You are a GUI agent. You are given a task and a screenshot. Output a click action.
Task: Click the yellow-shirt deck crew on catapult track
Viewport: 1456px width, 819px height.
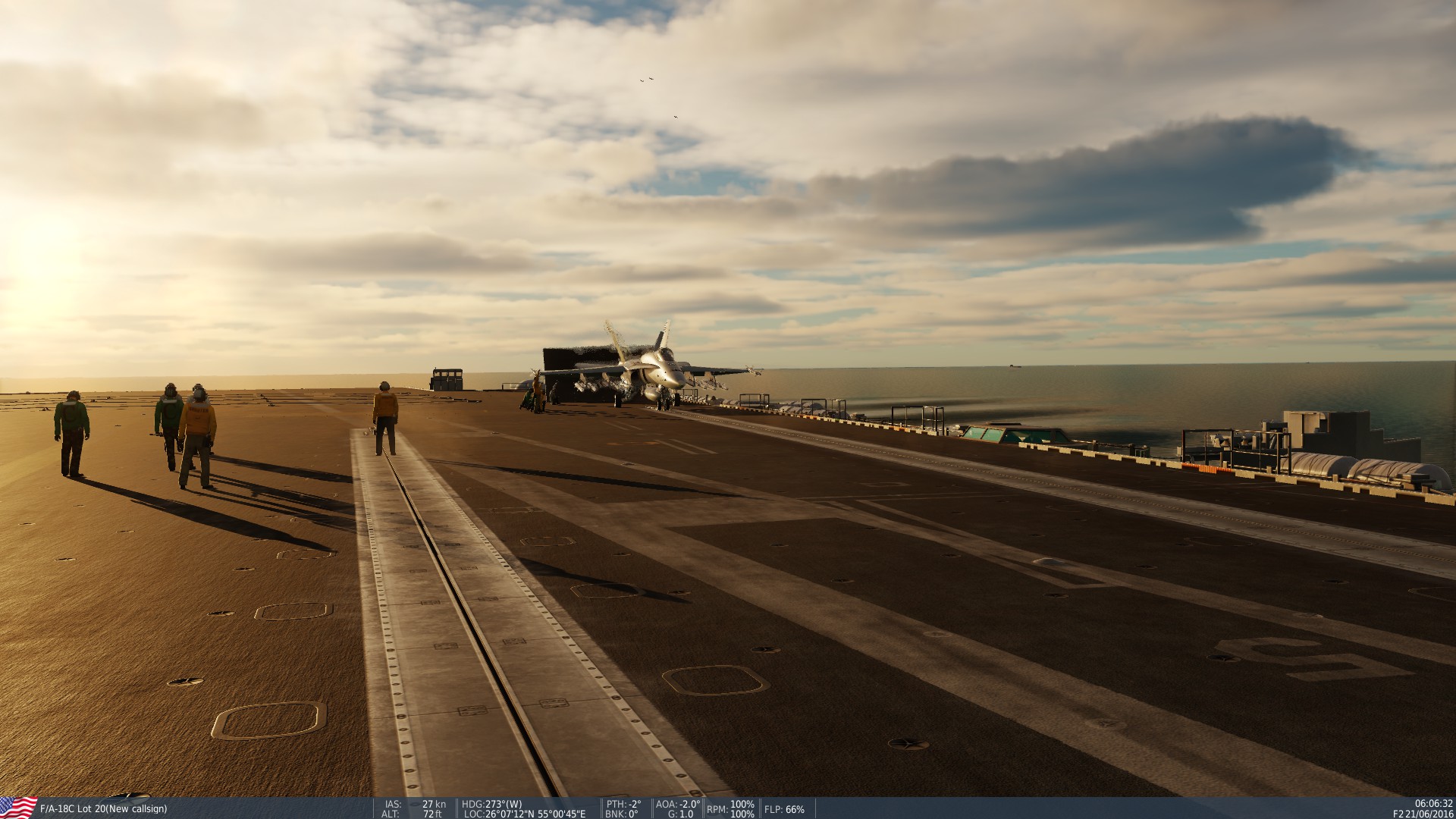385,419
